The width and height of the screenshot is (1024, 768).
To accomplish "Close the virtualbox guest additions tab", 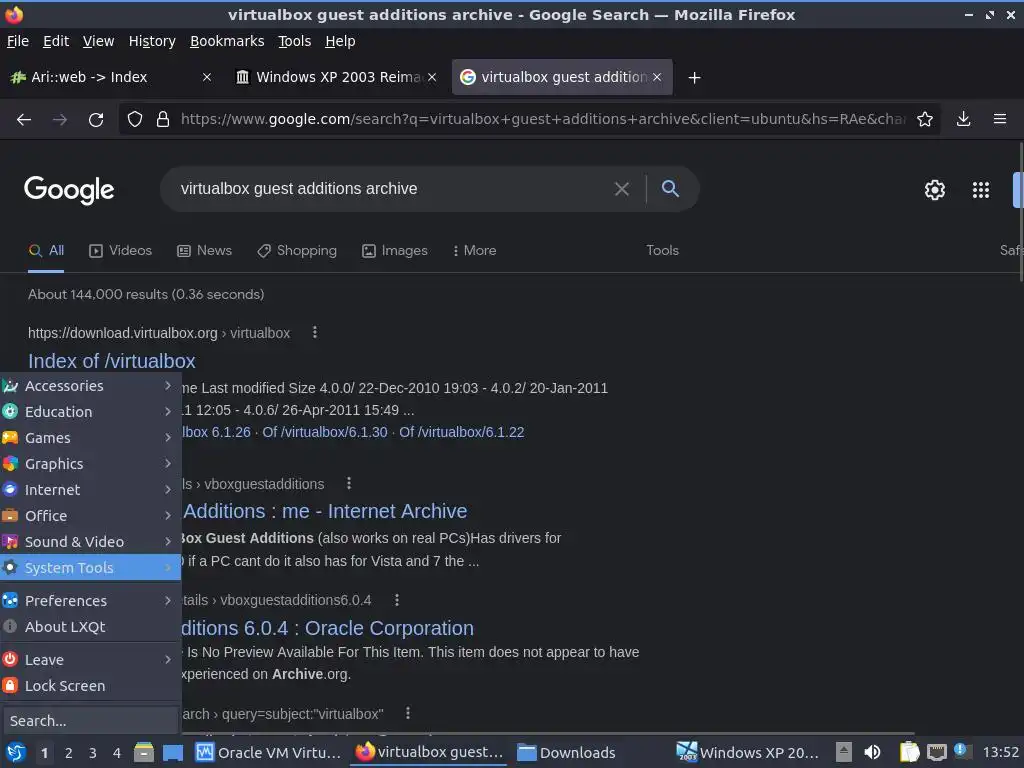I will pos(657,77).
